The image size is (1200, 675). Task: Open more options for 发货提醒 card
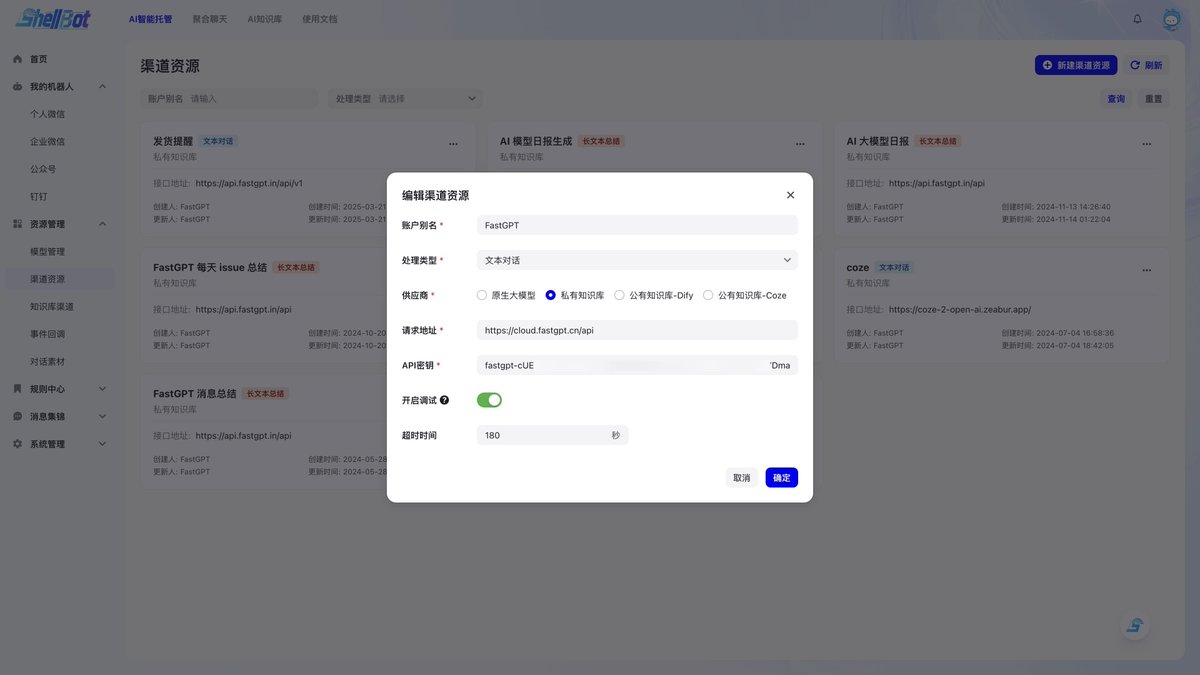click(453, 144)
